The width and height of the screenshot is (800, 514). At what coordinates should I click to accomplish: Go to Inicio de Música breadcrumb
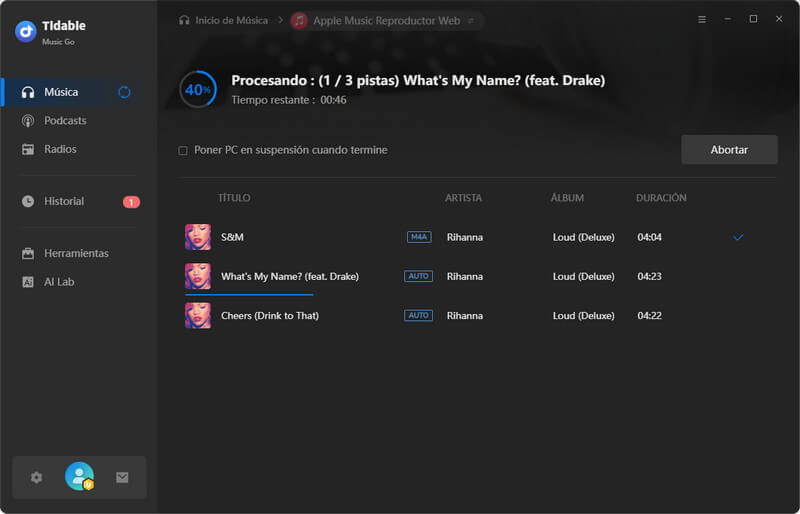229,20
